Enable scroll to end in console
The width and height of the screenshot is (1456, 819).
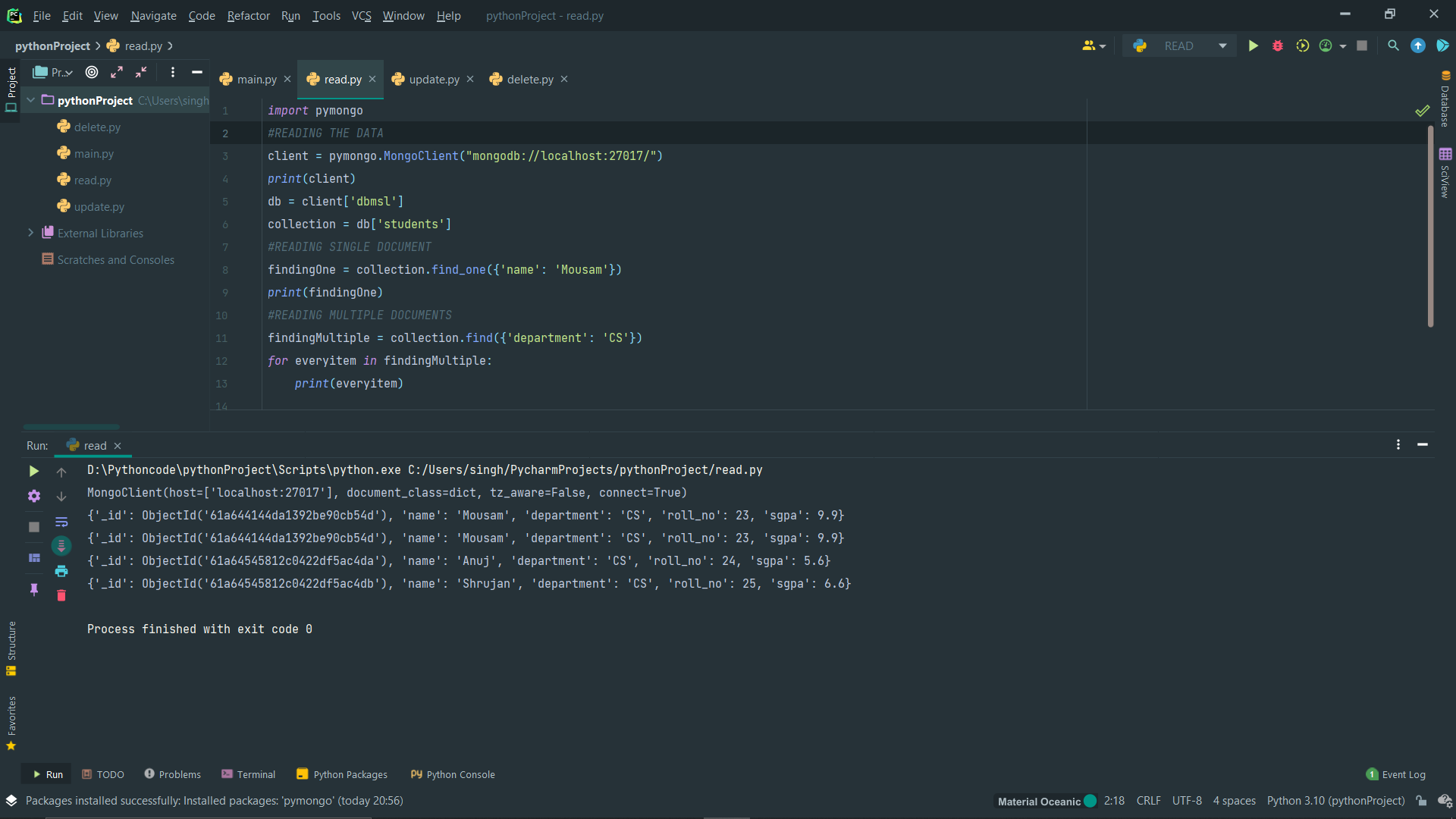[61, 546]
